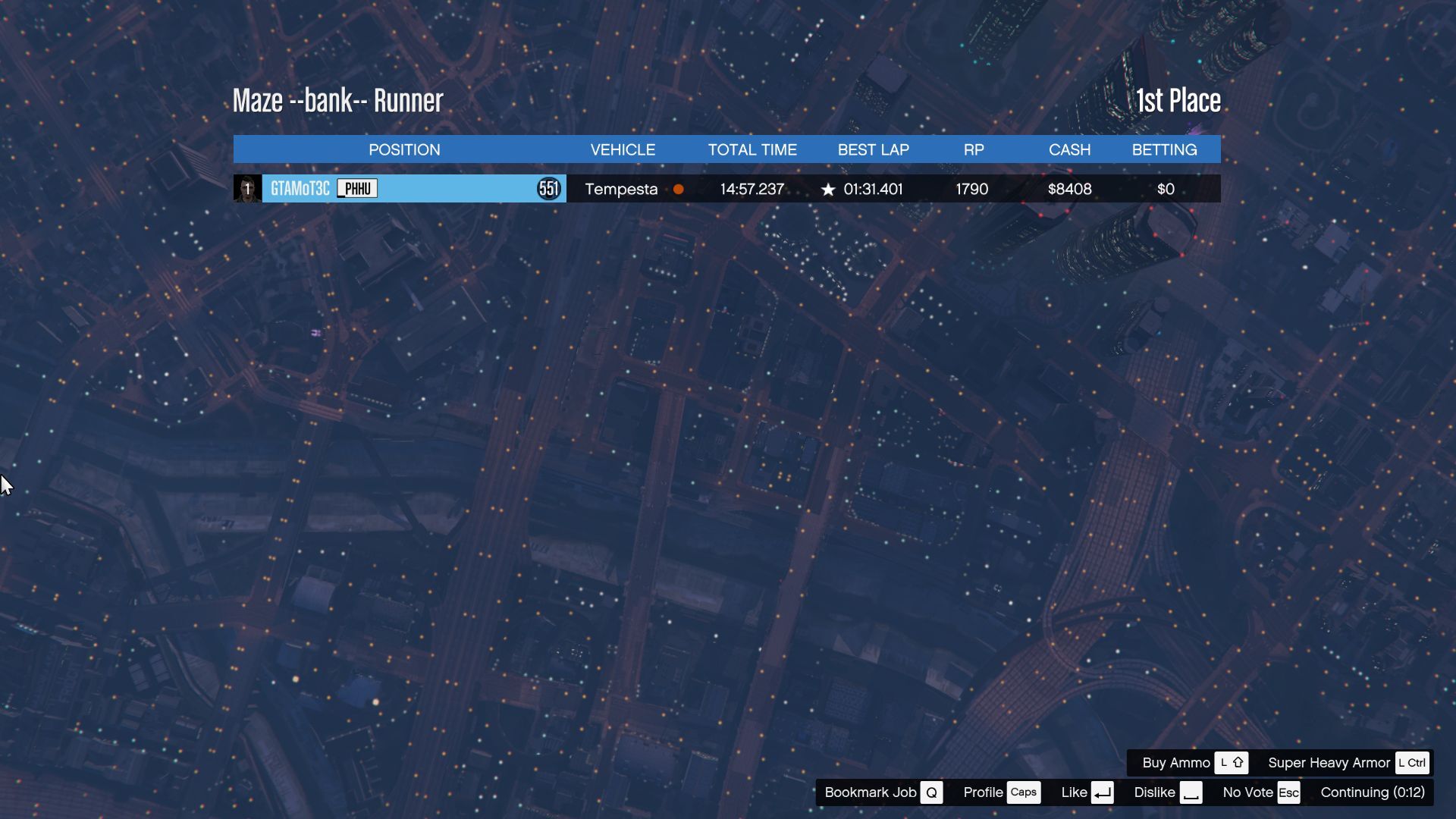Click the BETTING column header
Image resolution: width=1456 pixels, height=819 pixels.
tap(1165, 150)
